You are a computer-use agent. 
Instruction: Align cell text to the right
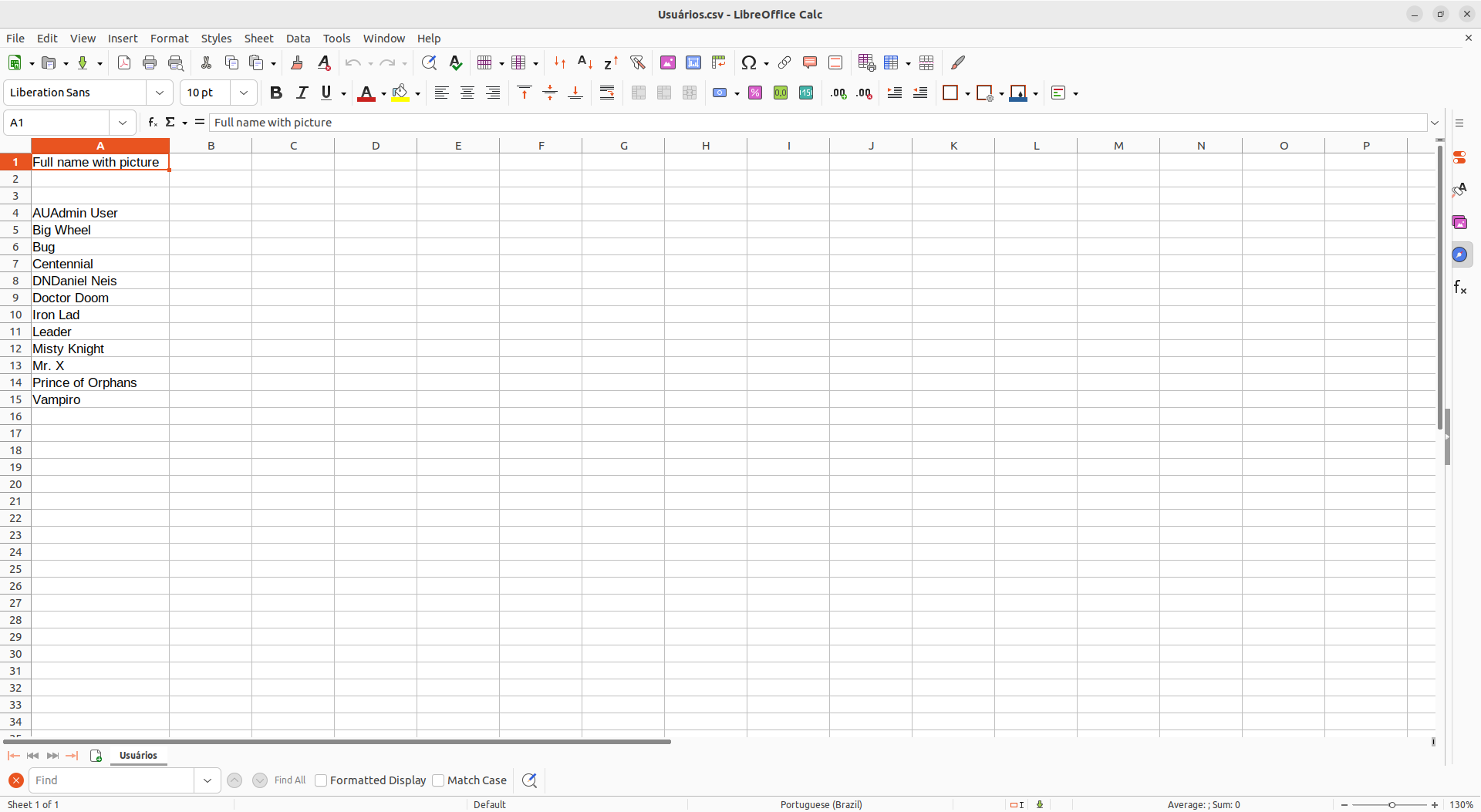(x=493, y=93)
